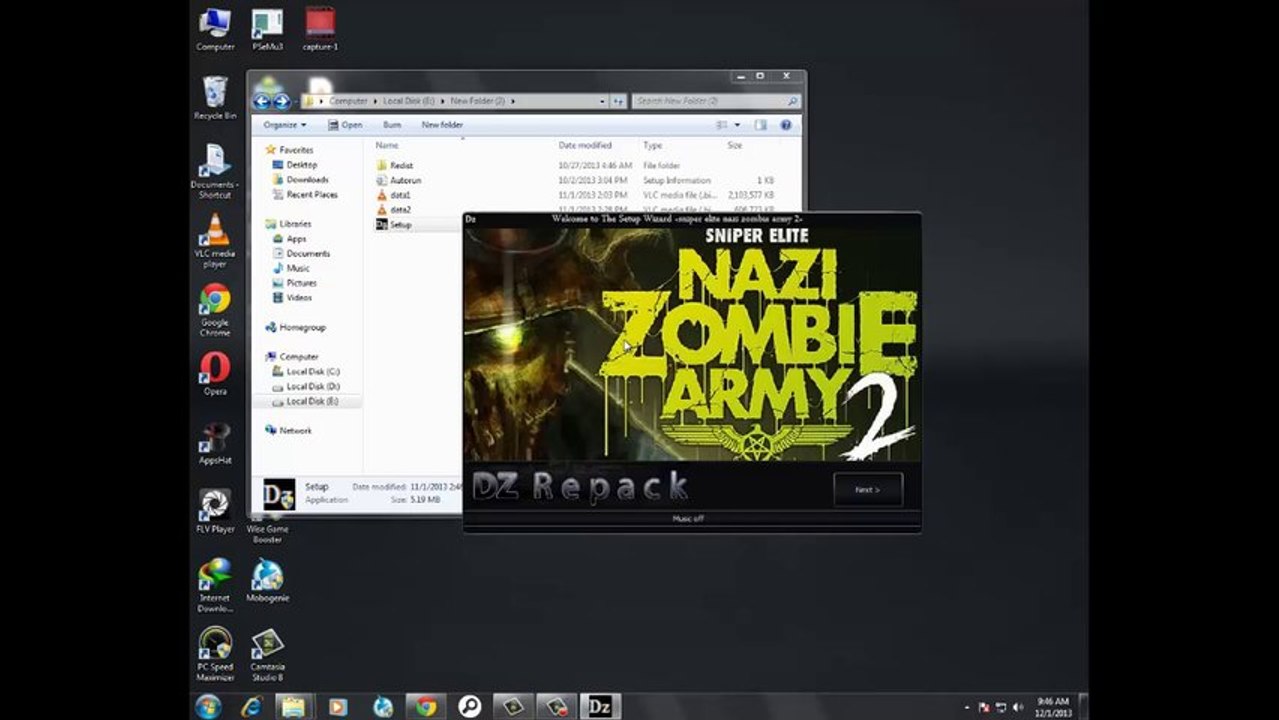Open the AppsHat desktop icon
The width and height of the screenshot is (1279, 720).
[x=215, y=443]
